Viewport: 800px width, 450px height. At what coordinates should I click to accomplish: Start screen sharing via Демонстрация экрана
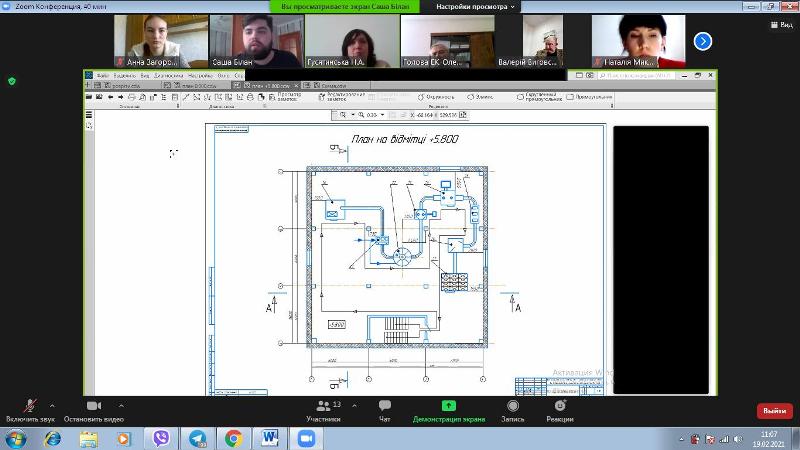click(x=448, y=411)
